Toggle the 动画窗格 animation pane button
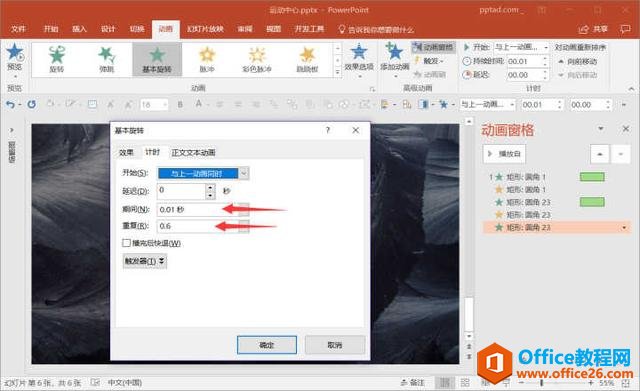 click(433, 48)
